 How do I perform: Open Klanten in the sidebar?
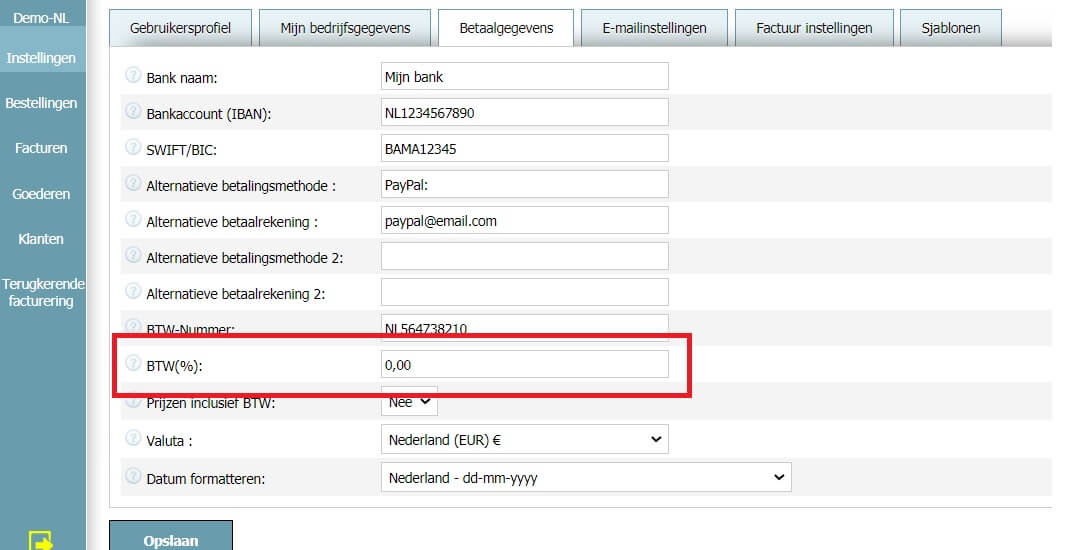point(41,239)
